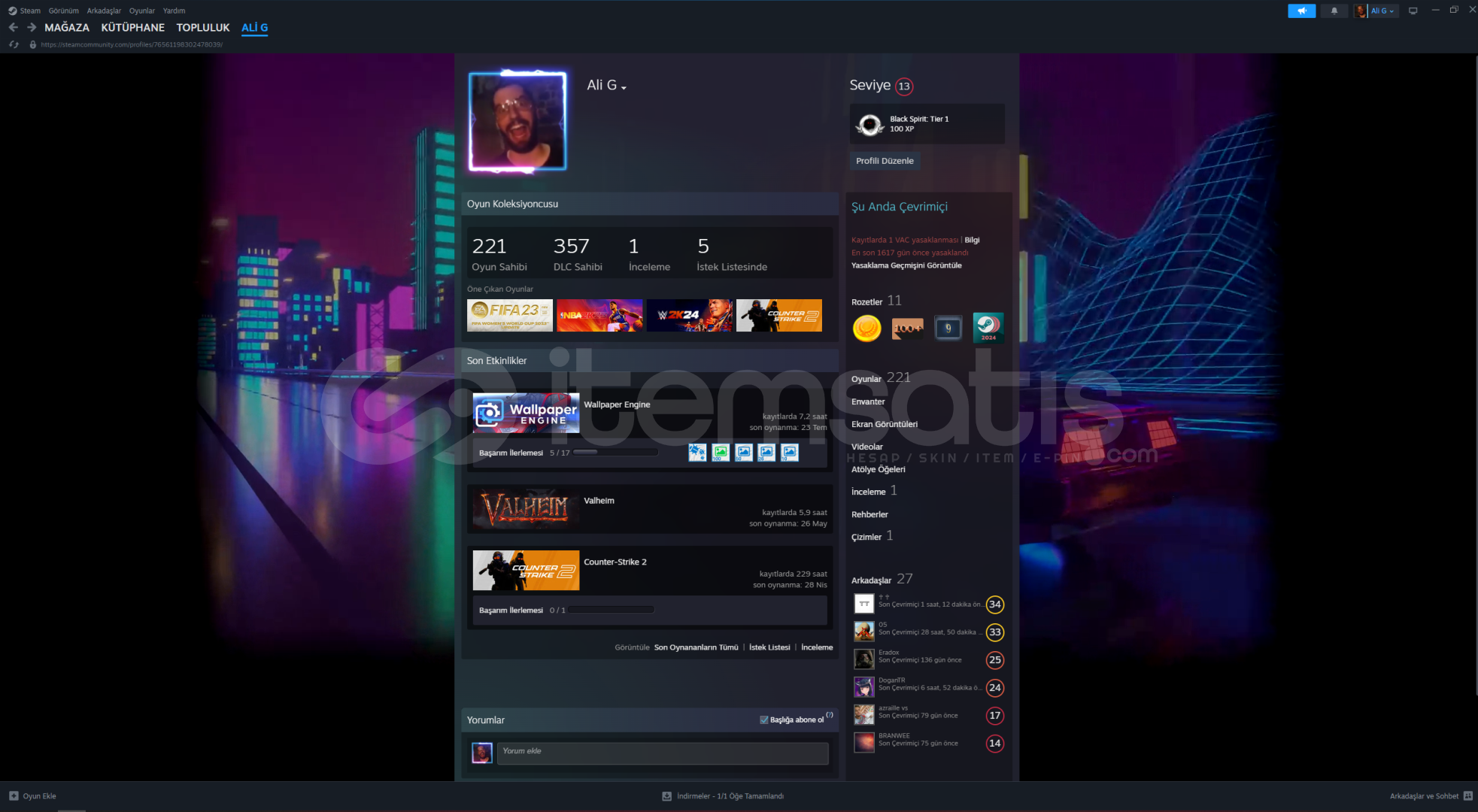Open friend DoganTR's avatar

pyautogui.click(x=863, y=687)
